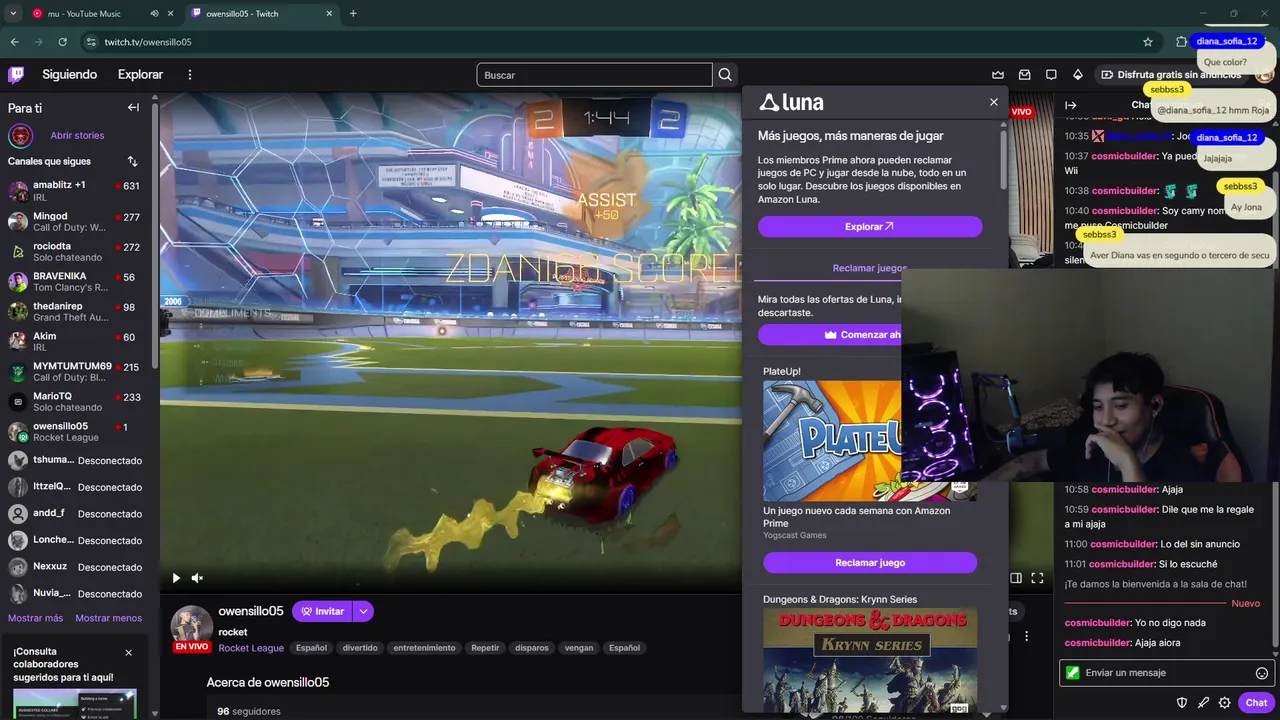The width and height of the screenshot is (1280, 720).
Task: Sort followed channels list
Action: coord(132,161)
